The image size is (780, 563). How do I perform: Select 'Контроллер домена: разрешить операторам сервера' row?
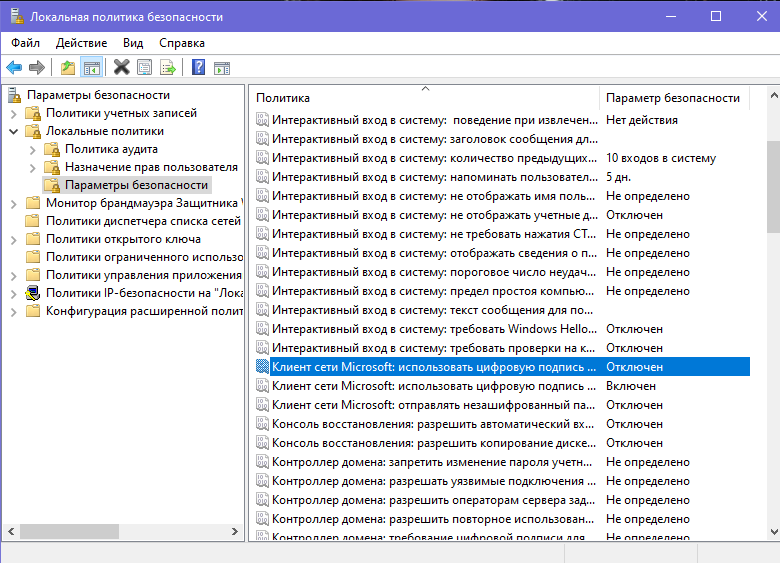[x=502, y=500]
